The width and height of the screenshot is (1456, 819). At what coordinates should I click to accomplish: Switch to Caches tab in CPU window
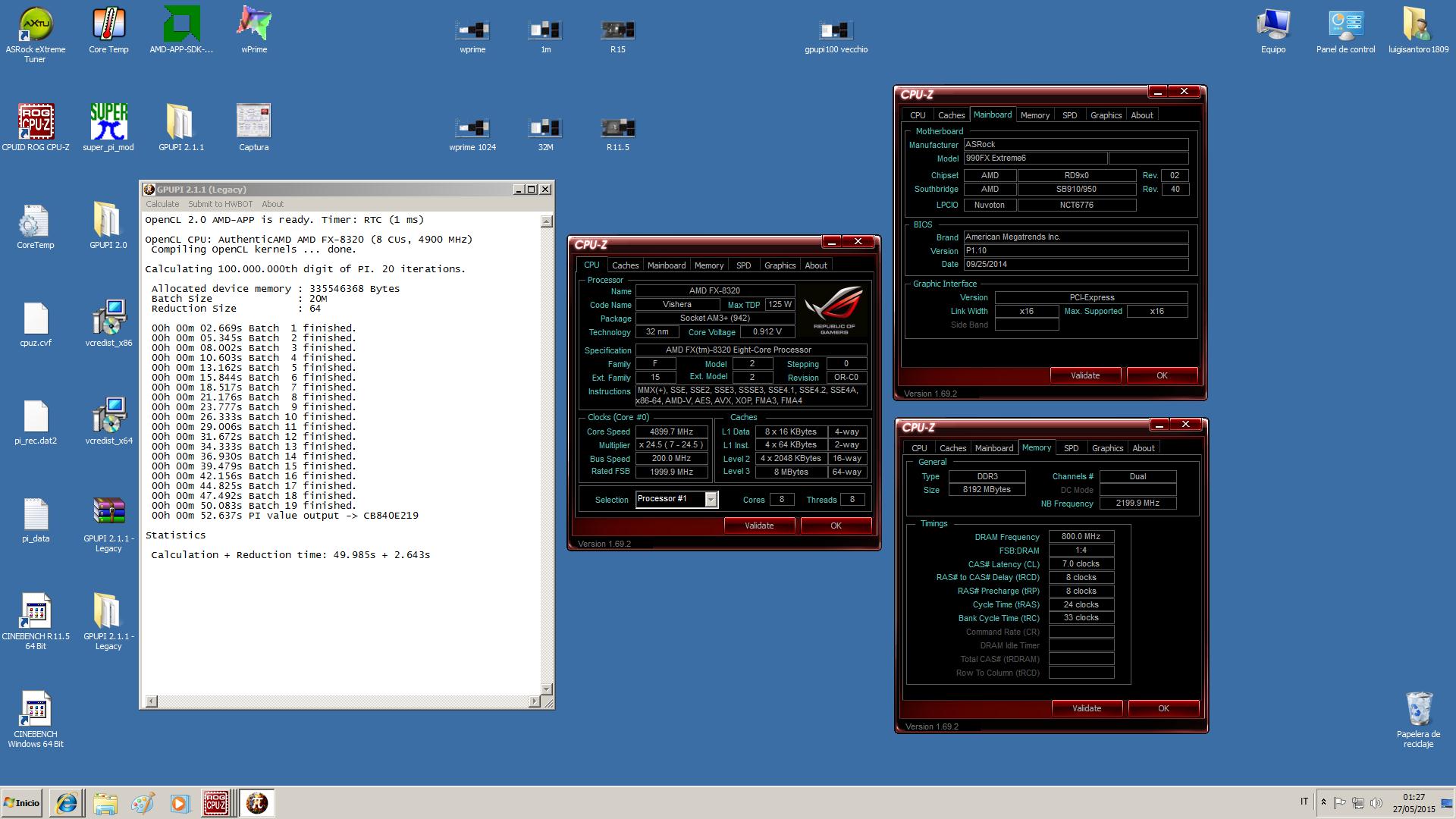[x=625, y=265]
